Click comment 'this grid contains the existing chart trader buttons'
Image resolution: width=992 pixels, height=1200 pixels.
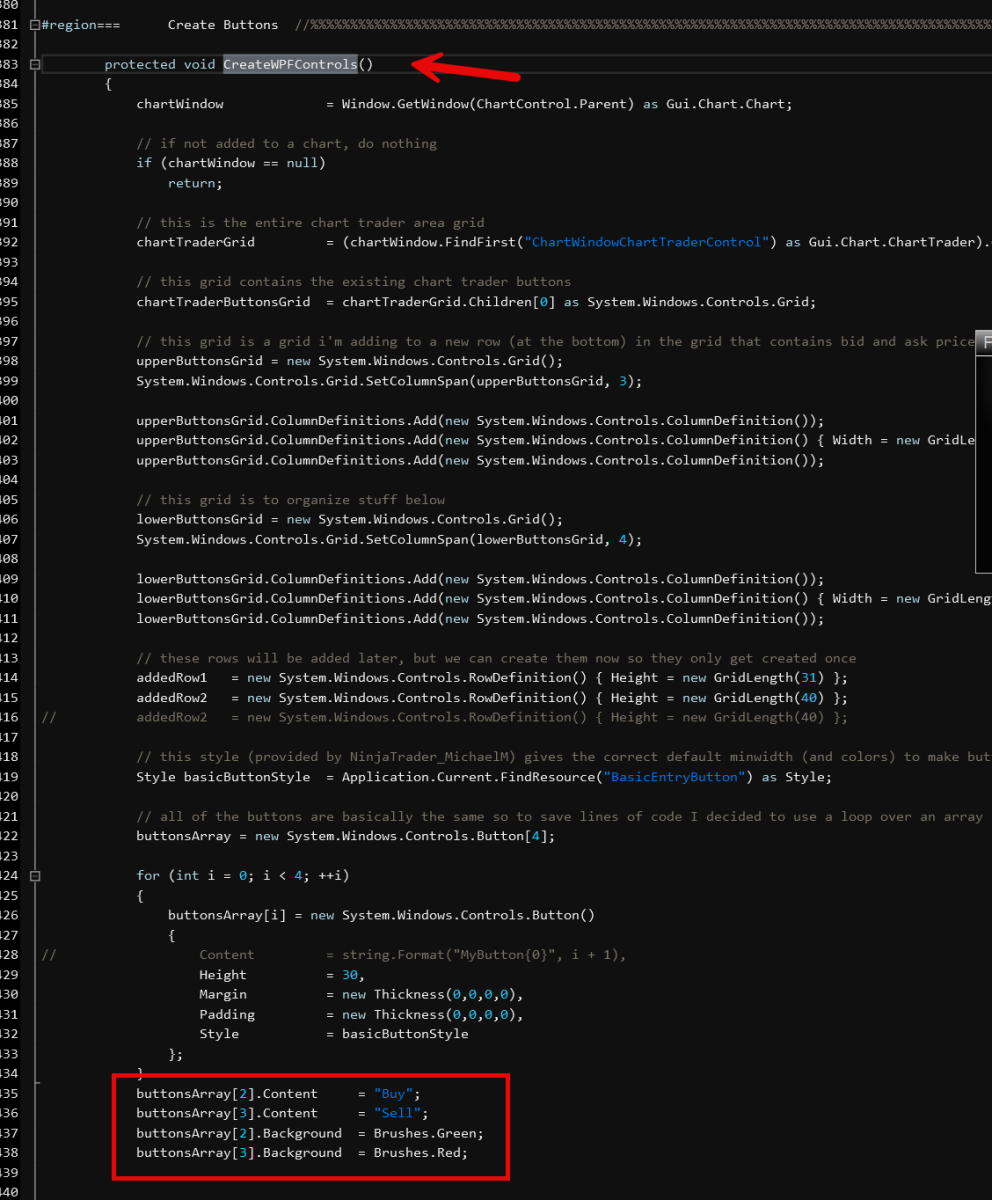[x=353, y=282]
